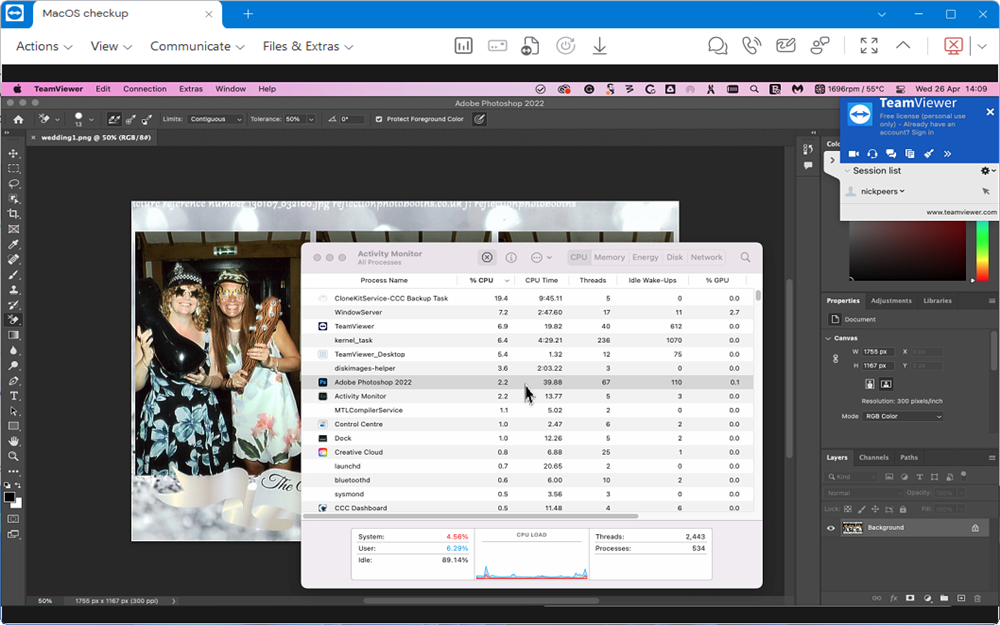
Task: Click the Photoshop Home icon
Action: [17, 119]
